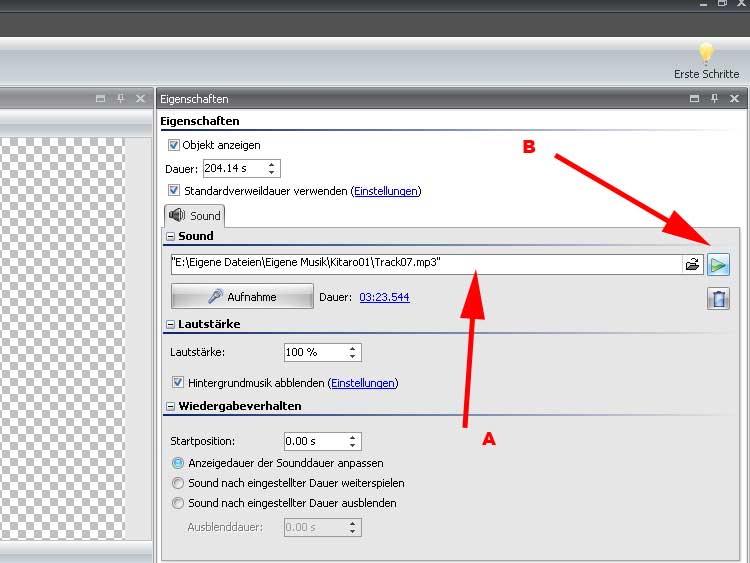Toggle Objekt anzeigen checkbox
This screenshot has height=563, width=750.
(x=174, y=145)
